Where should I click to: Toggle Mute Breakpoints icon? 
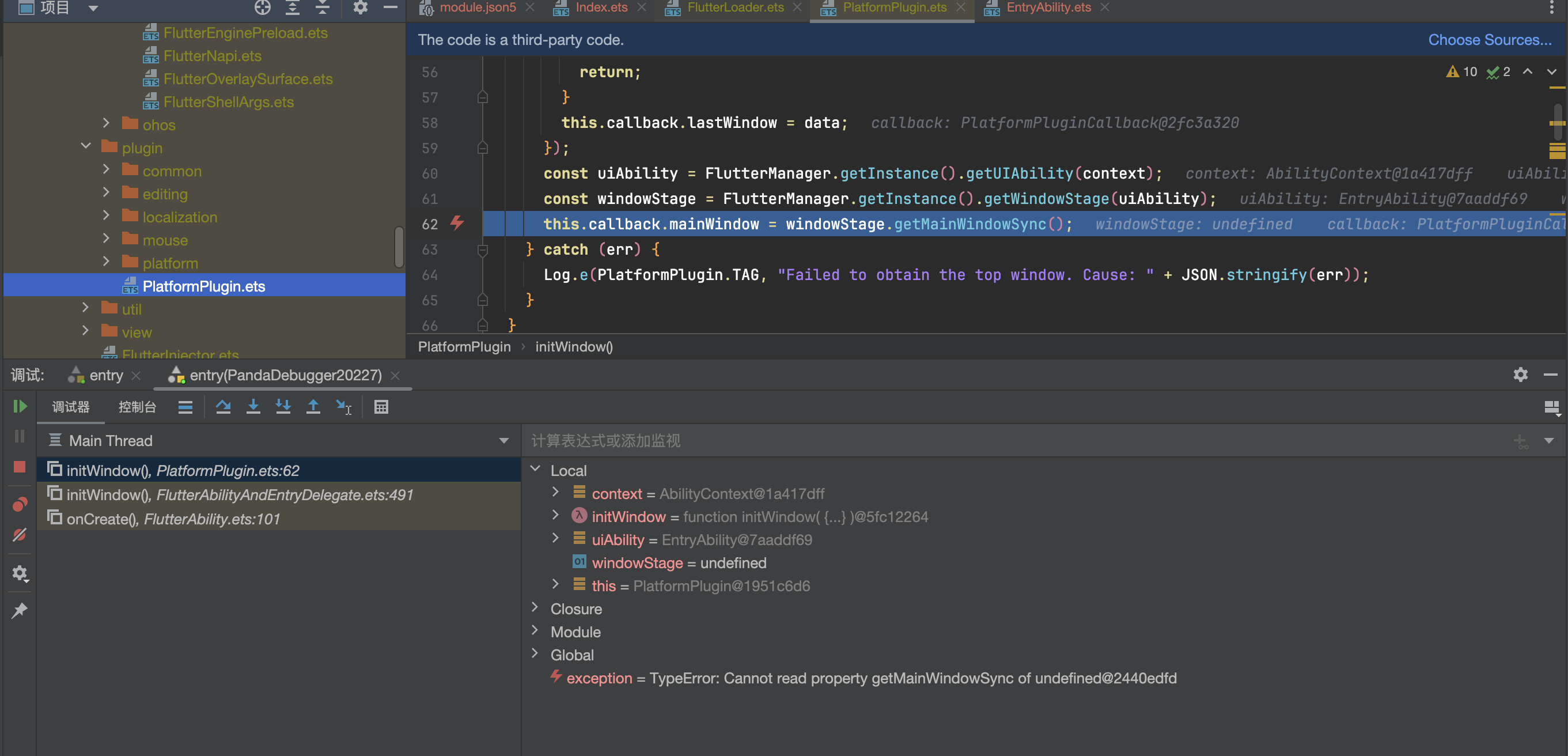(x=20, y=535)
